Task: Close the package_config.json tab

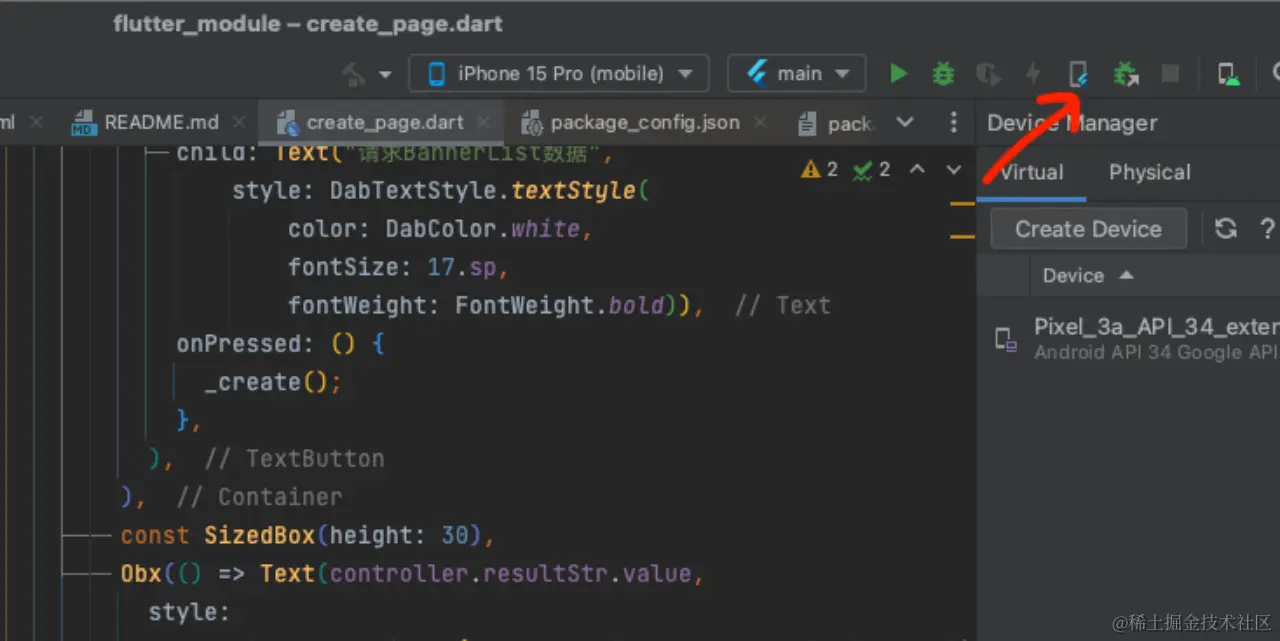Action: pyautogui.click(x=760, y=122)
